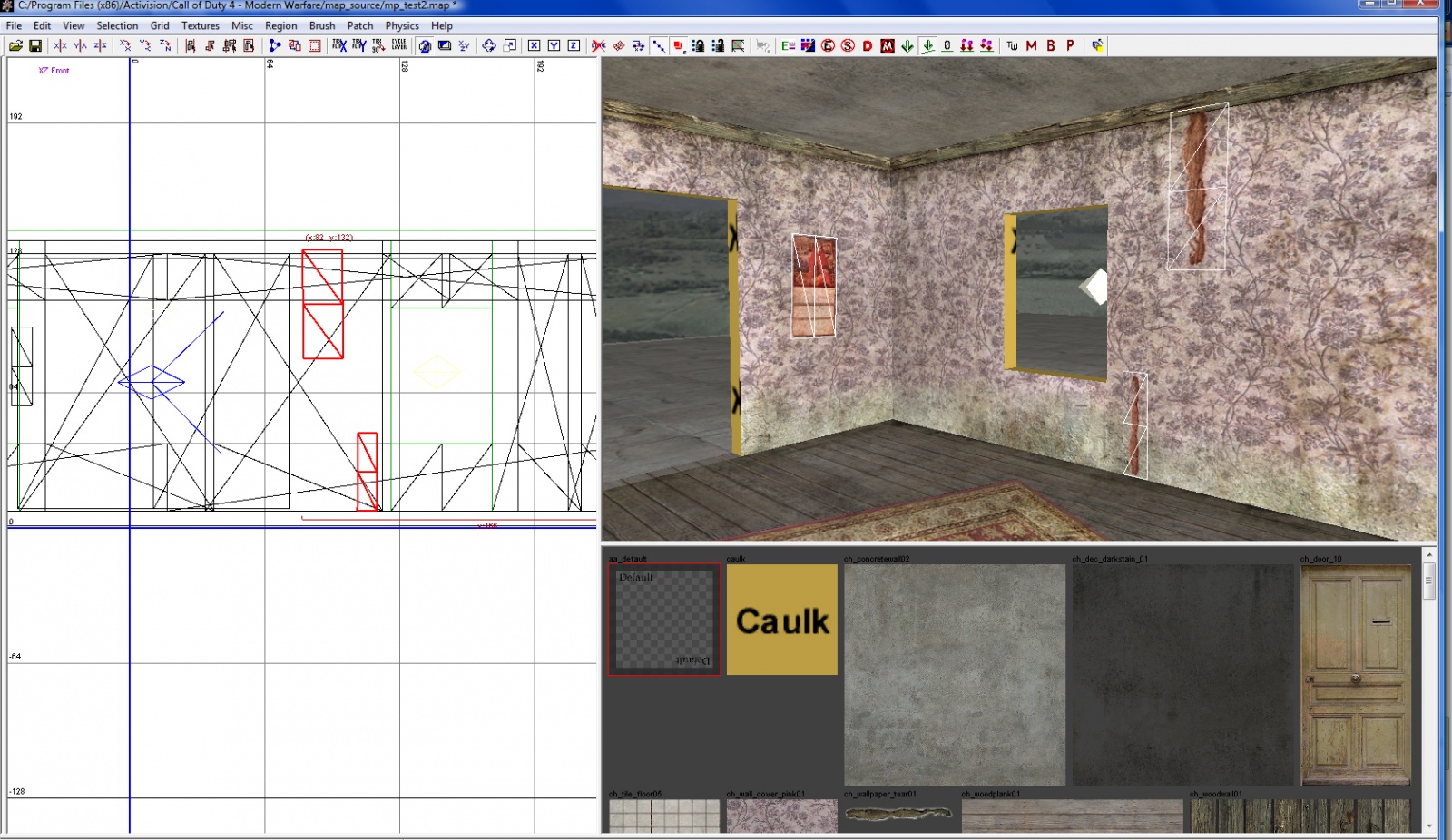Open the Textures menu
The image size is (1452, 840).
(200, 25)
